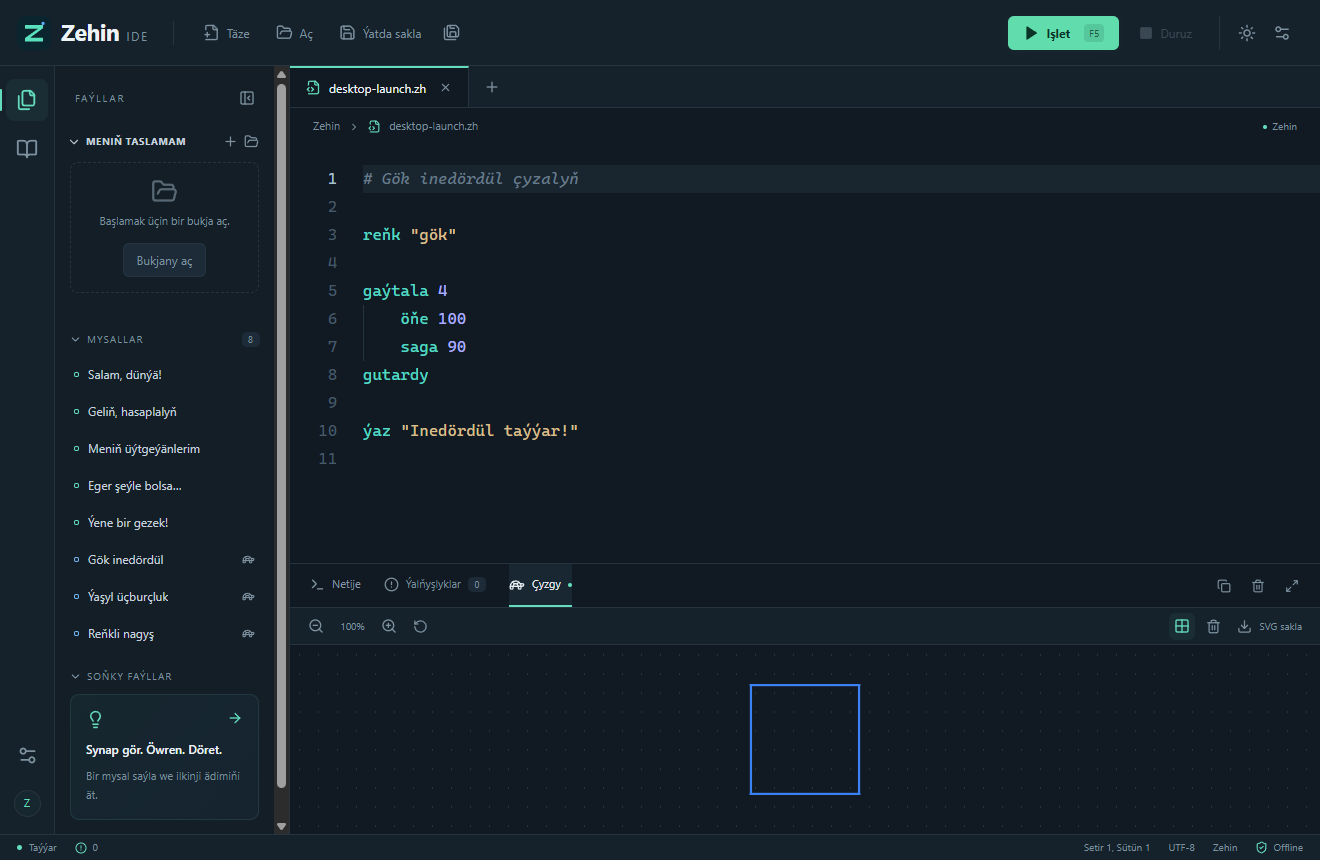Add a new editor tab
Image resolution: width=1320 pixels, height=860 pixels.
click(492, 87)
